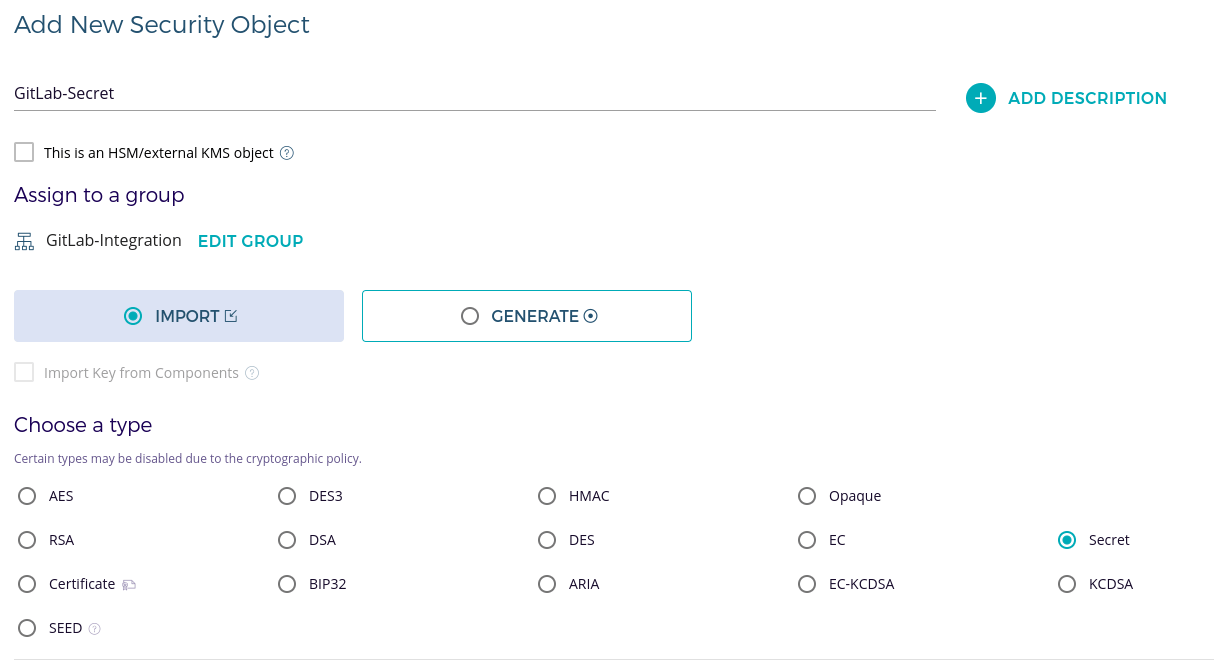Click the GitLab-Secret name input field
Image resolution: width=1214 pixels, height=662 pixels.
(475, 93)
